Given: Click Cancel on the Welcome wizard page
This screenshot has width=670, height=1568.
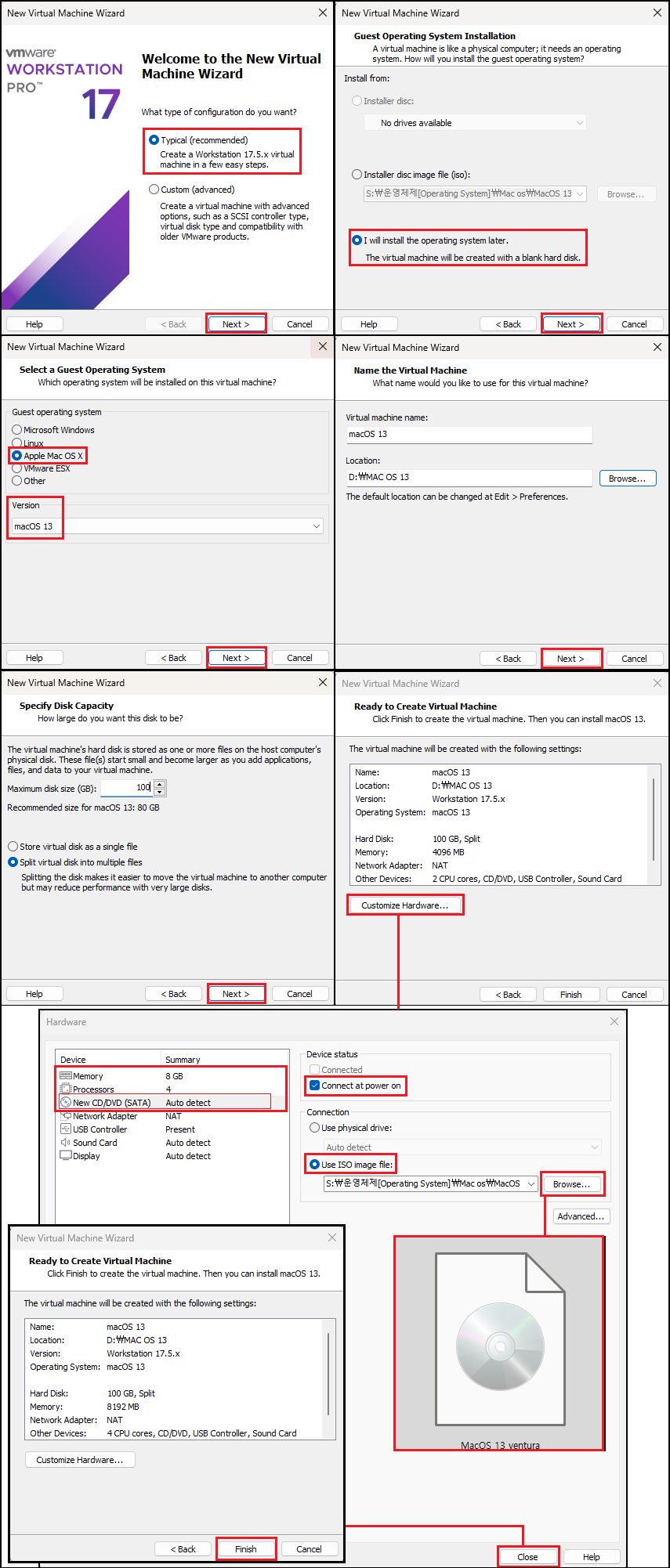Looking at the screenshot, I should coord(299,324).
